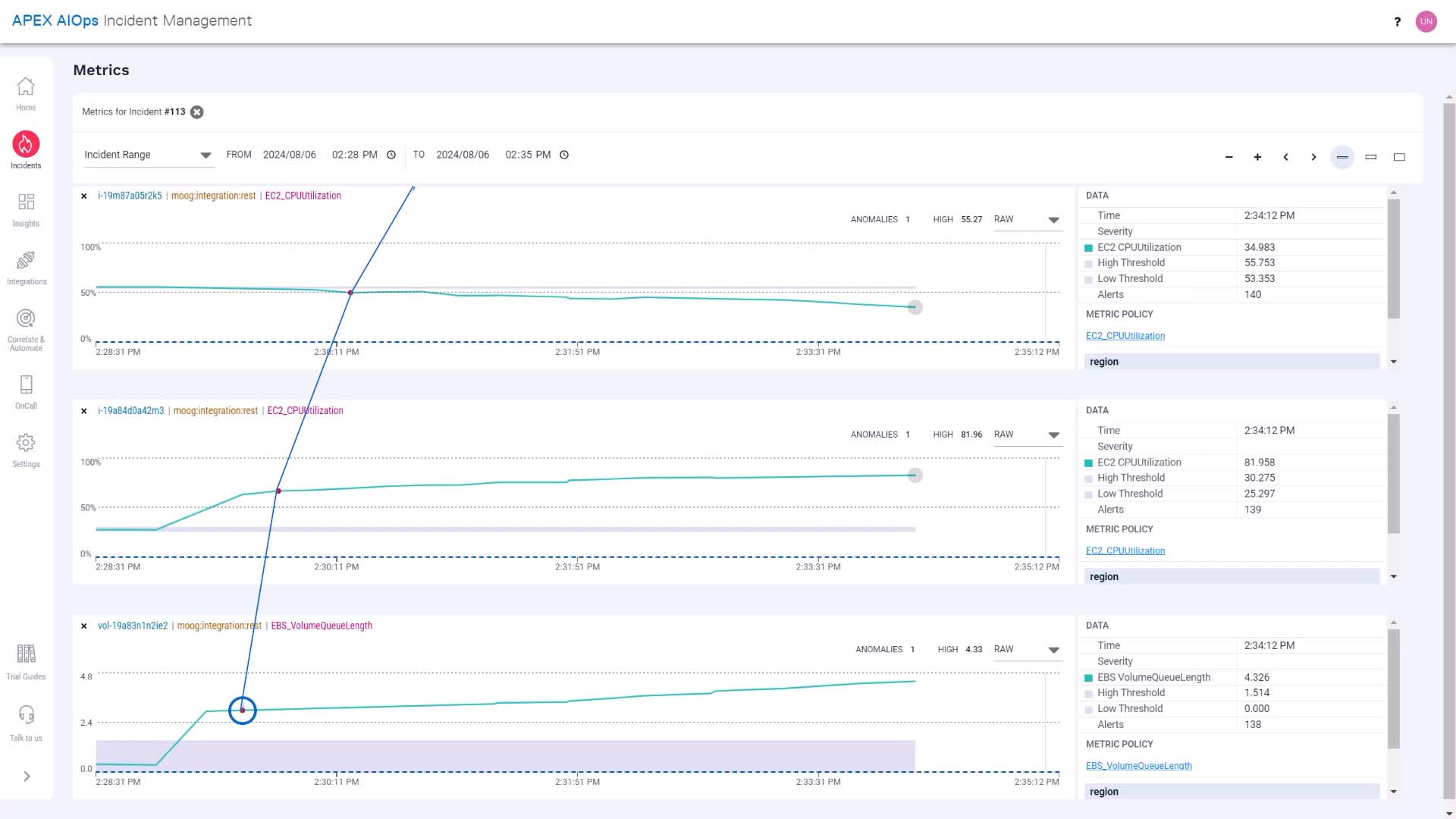1456x819 pixels.
Task: Click end-point marker on first chart line
Action: [x=915, y=307]
